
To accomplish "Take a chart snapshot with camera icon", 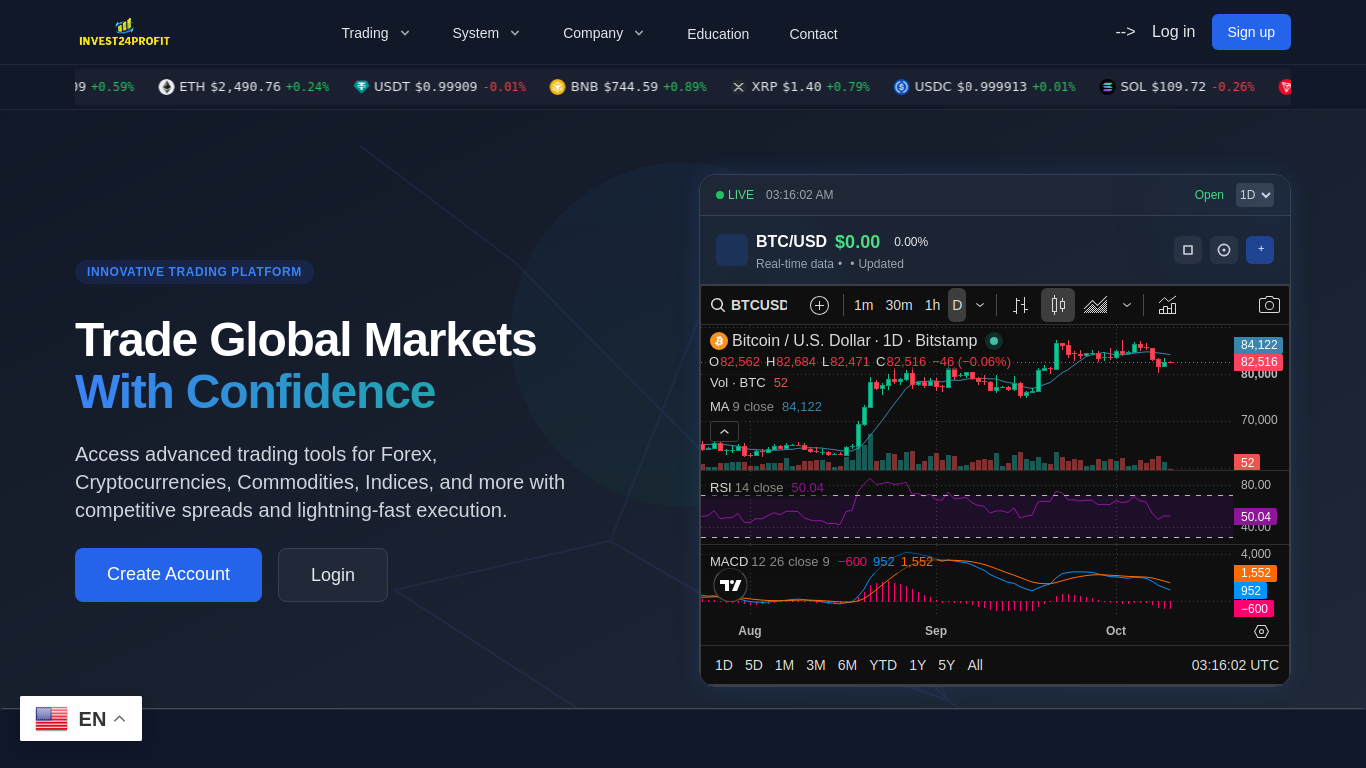I will click(1269, 305).
